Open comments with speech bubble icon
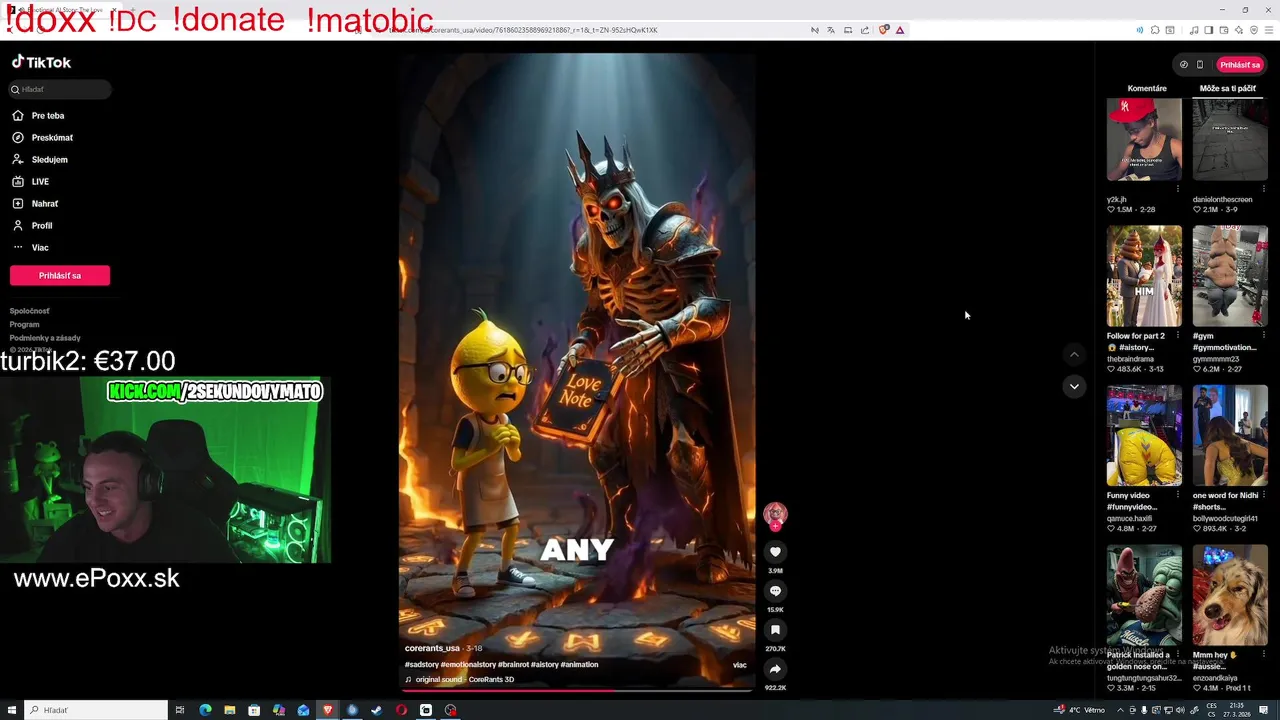1280x720 pixels. [x=775, y=591]
